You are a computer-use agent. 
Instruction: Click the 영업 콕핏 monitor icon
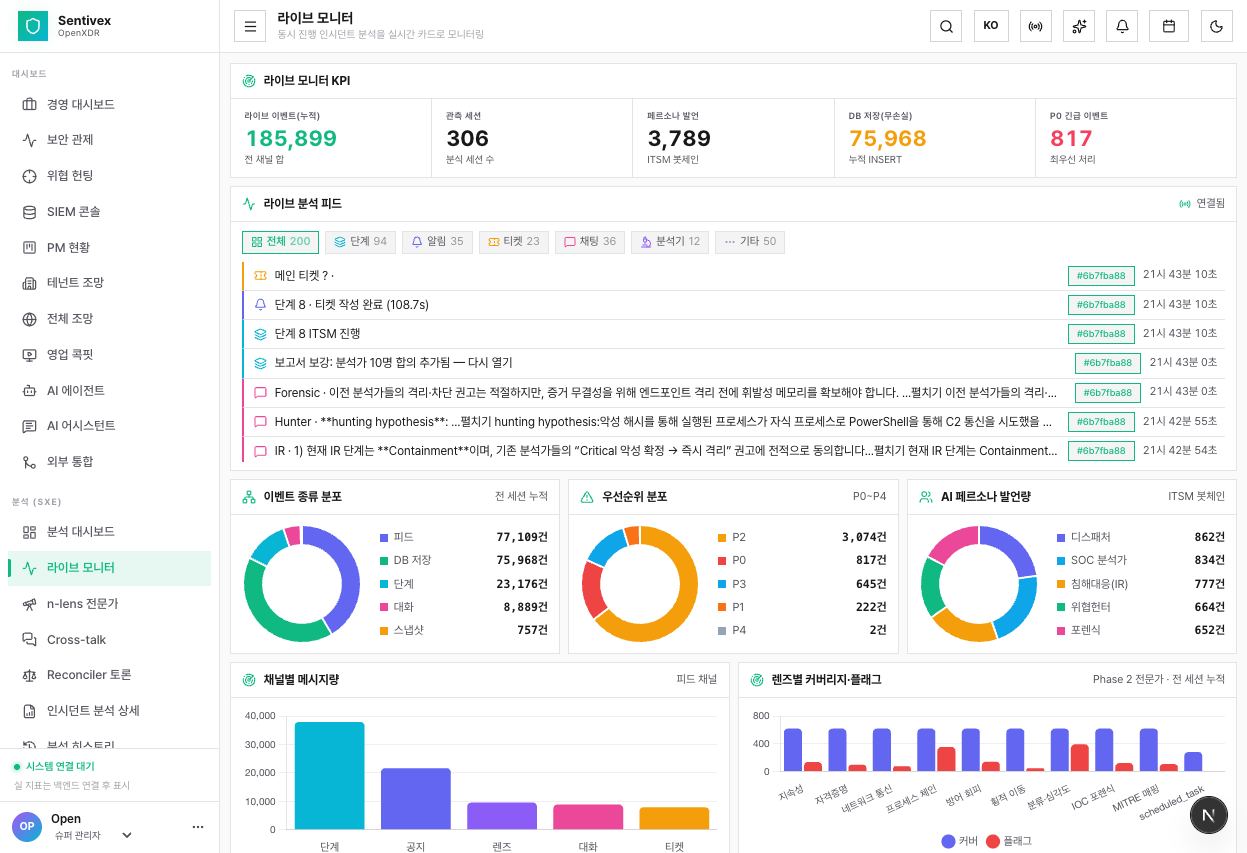click(29, 355)
